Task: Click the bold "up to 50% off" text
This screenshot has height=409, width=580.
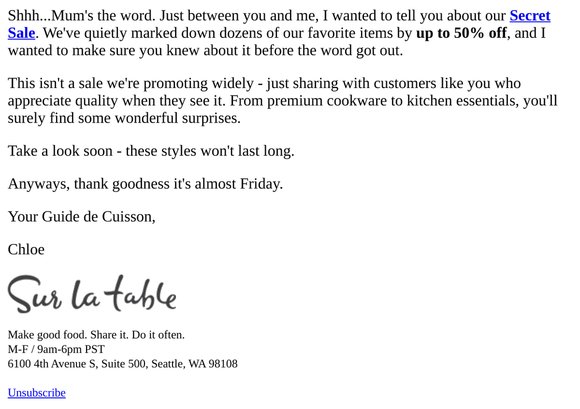Action: pos(461,33)
